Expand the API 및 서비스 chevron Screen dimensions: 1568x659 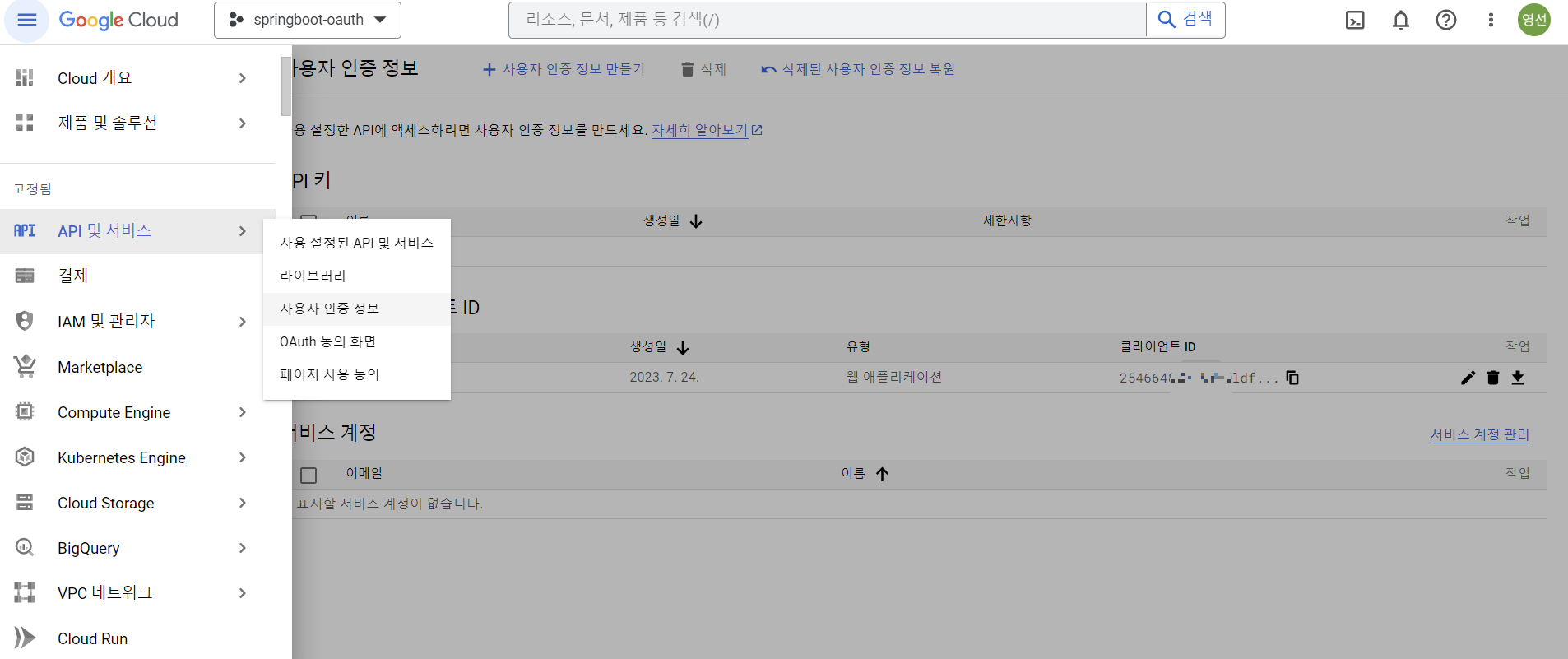[x=242, y=231]
